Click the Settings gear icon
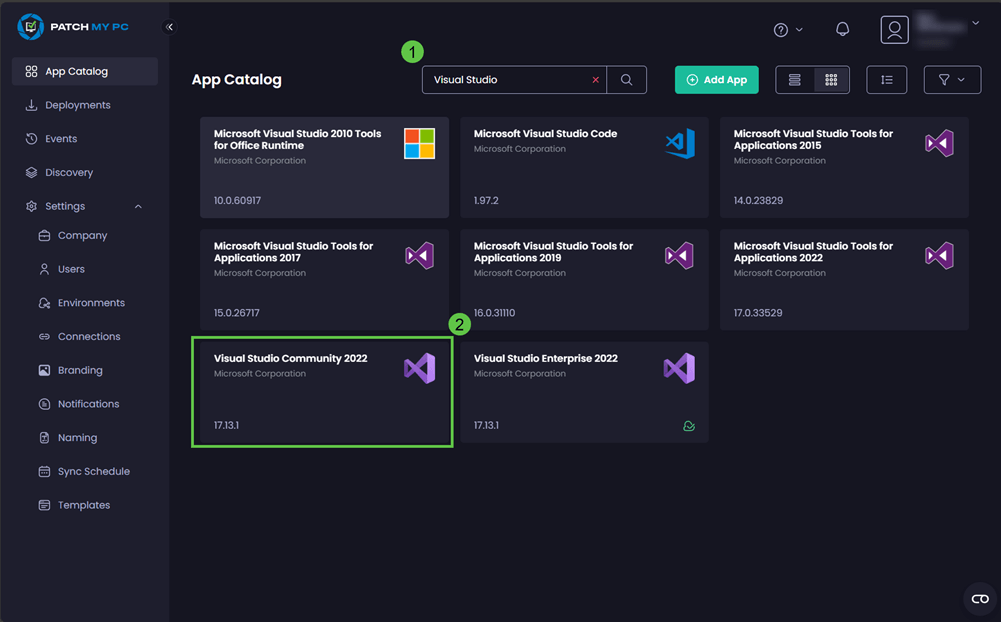1001x622 pixels. (31, 206)
